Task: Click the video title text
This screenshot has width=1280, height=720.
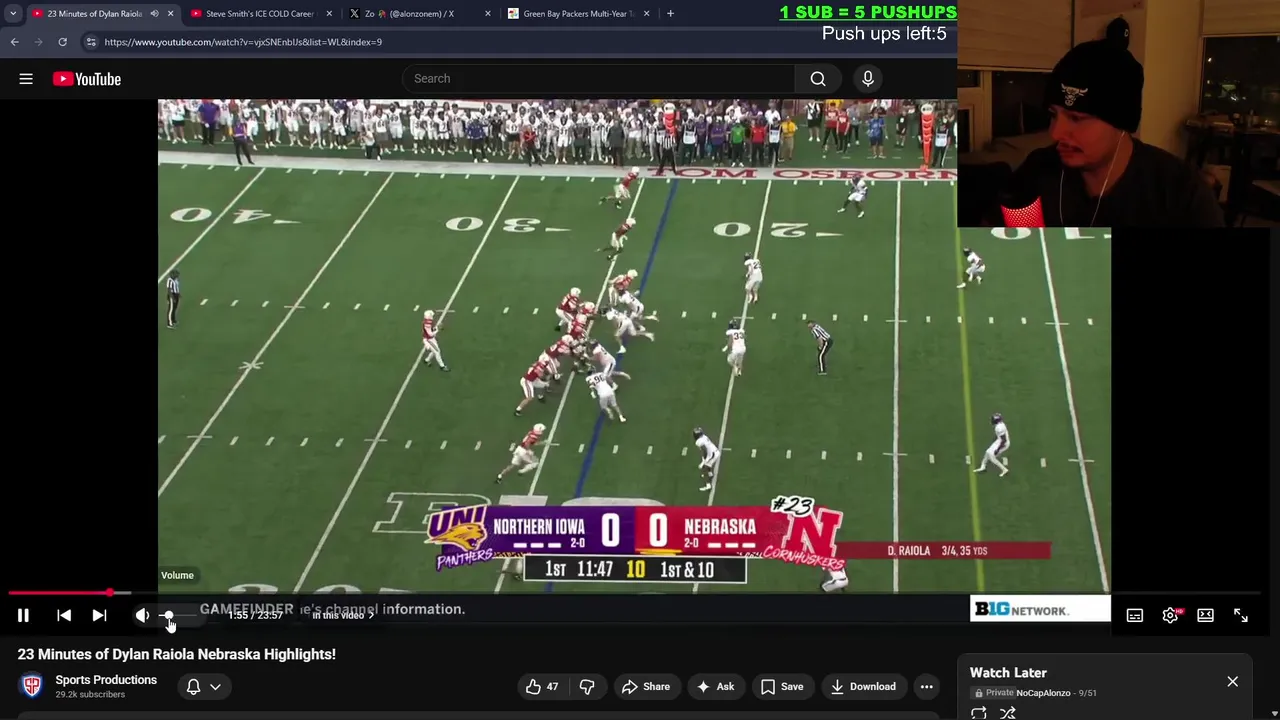Action: (x=177, y=654)
